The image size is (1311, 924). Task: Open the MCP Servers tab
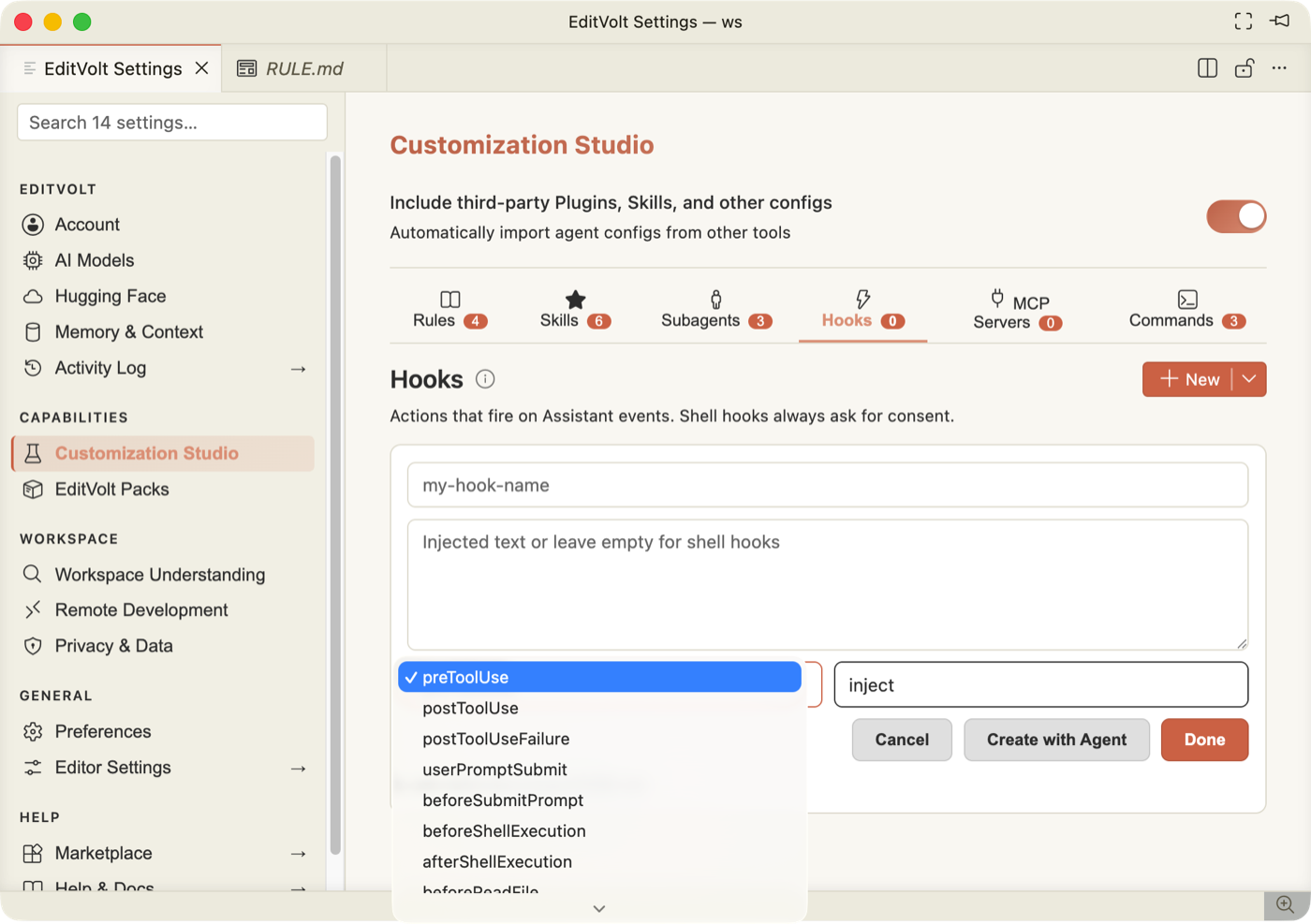coord(1018,310)
